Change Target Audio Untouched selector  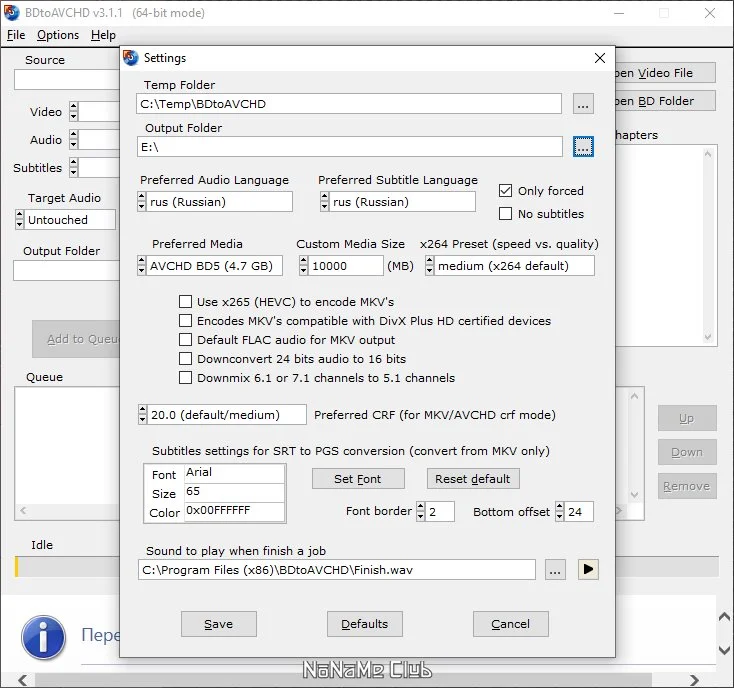[x=66, y=220]
